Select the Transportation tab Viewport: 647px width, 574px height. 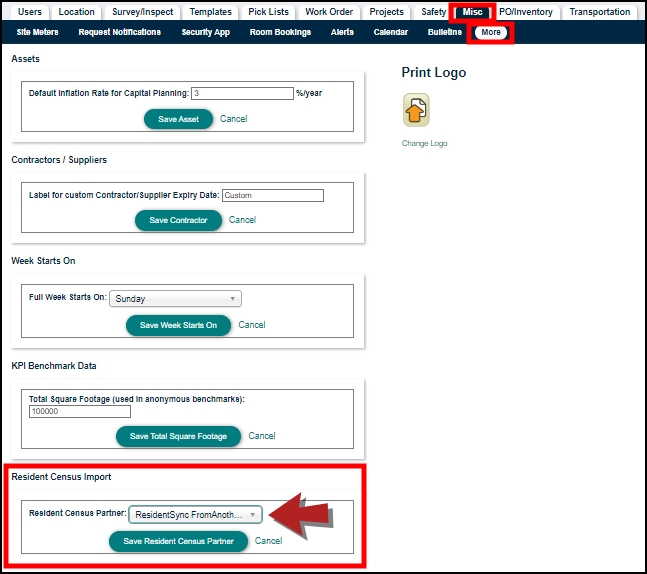(x=600, y=12)
